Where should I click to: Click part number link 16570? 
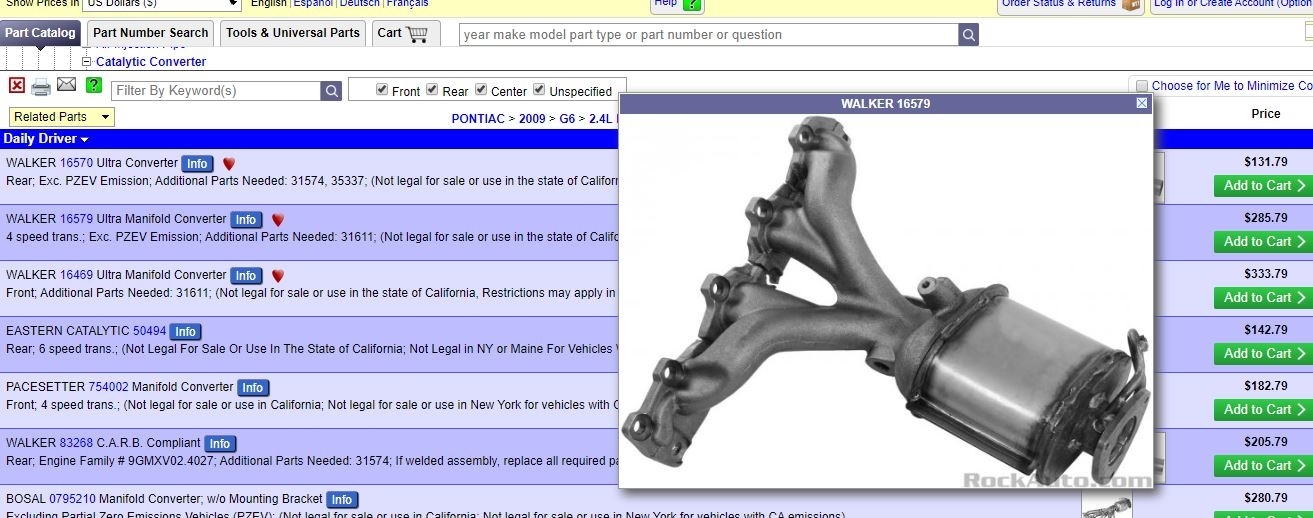coord(77,163)
